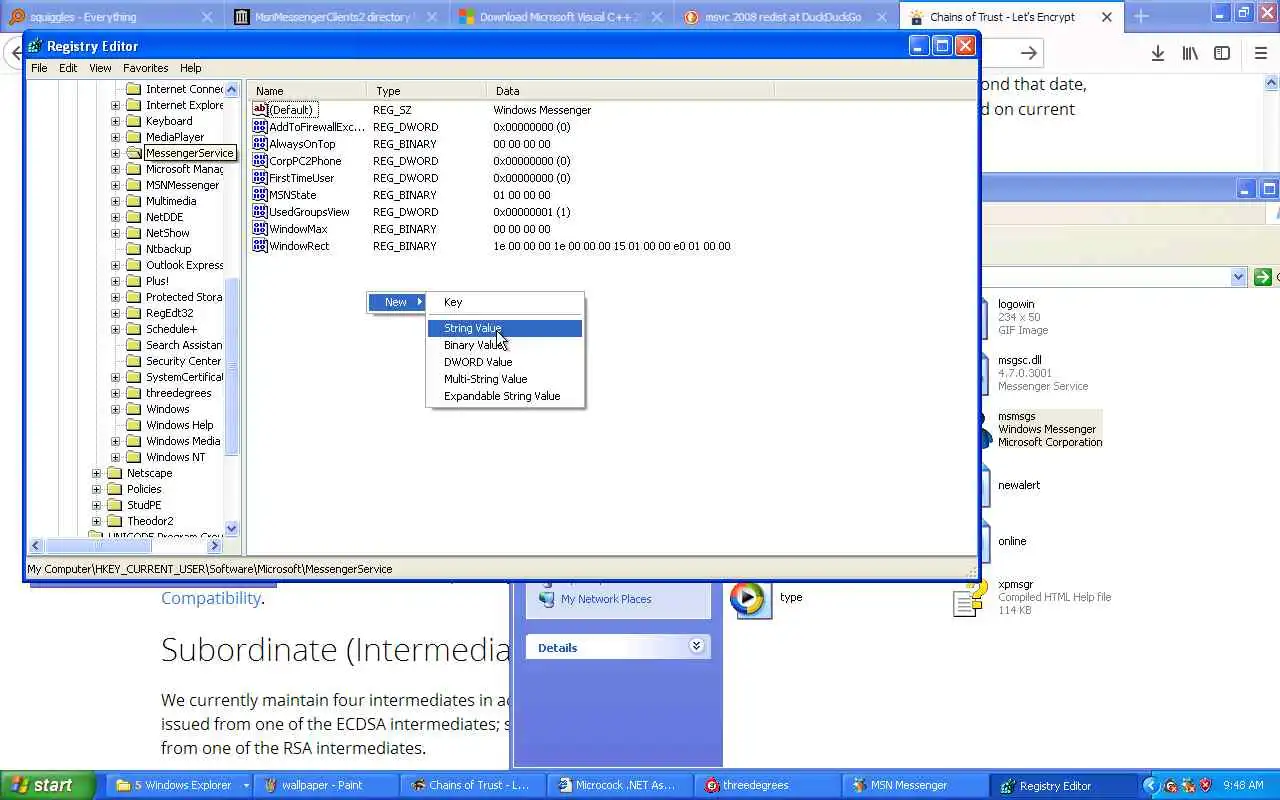Open the Favorites menu in Registry Editor
1280x800 pixels.
pyautogui.click(x=146, y=68)
